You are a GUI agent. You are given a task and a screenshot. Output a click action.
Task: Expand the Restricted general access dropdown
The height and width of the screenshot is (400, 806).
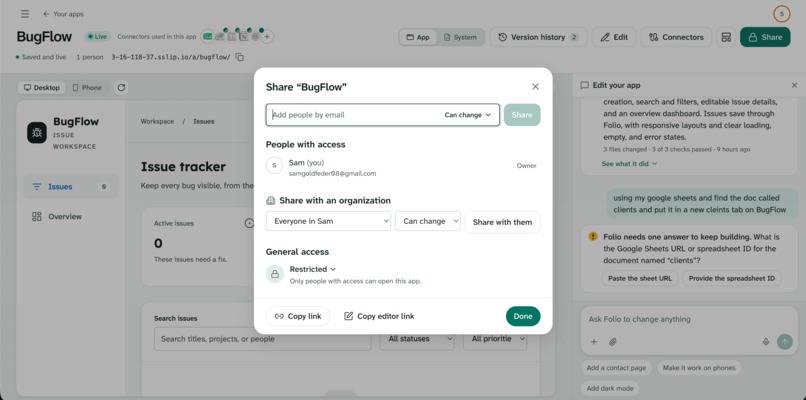(313, 269)
